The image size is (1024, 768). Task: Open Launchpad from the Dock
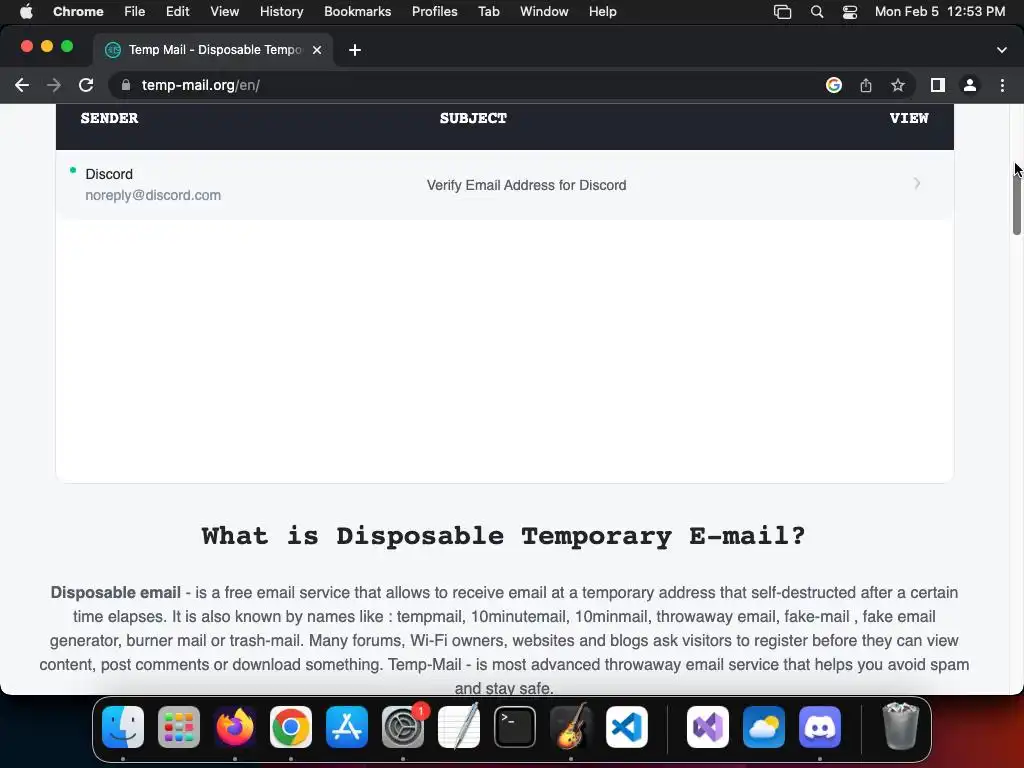pyautogui.click(x=179, y=727)
